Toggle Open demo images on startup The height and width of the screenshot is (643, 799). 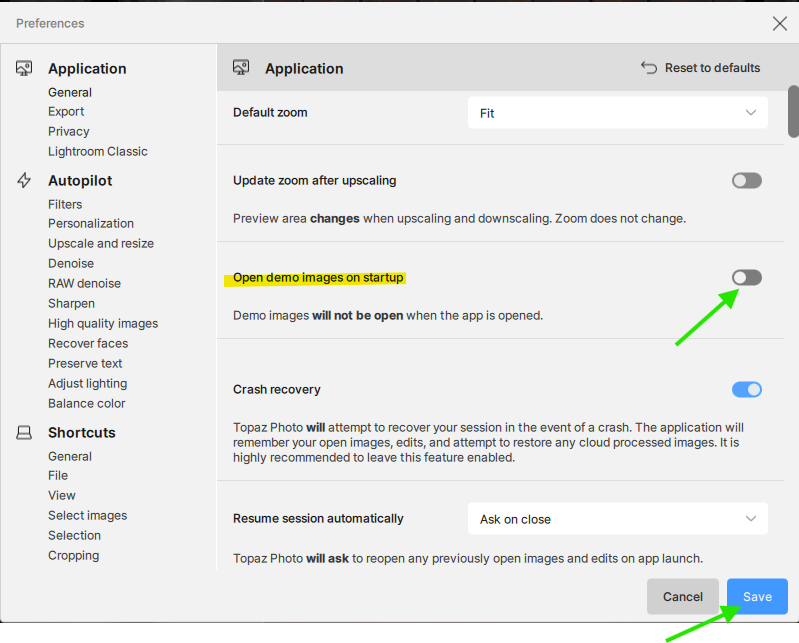click(746, 277)
